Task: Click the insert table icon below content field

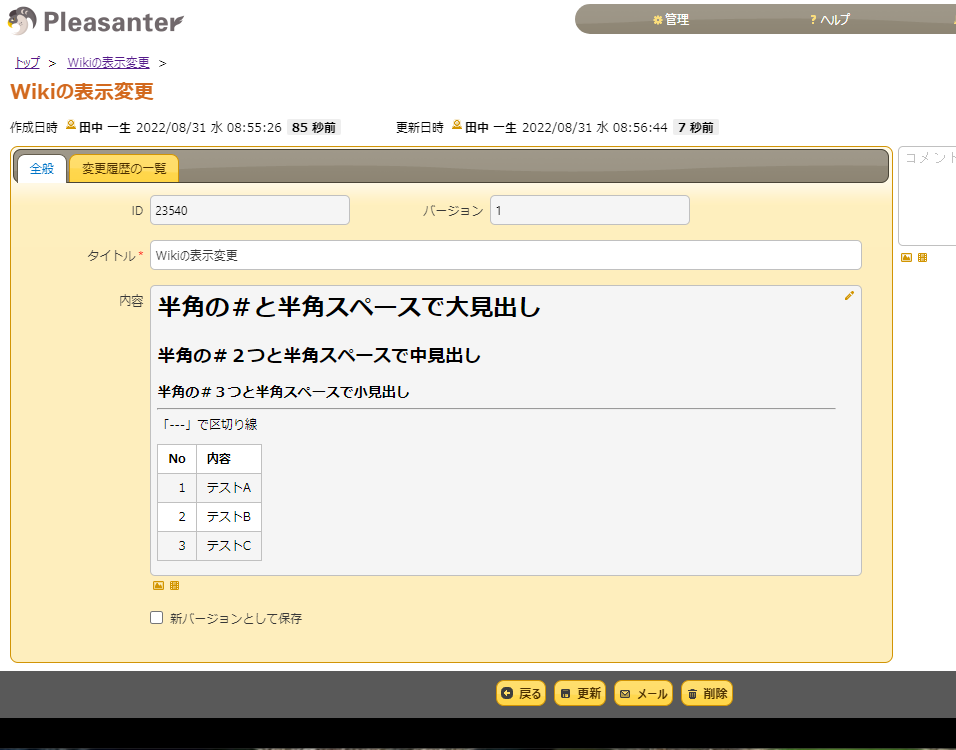Action: coord(174,585)
